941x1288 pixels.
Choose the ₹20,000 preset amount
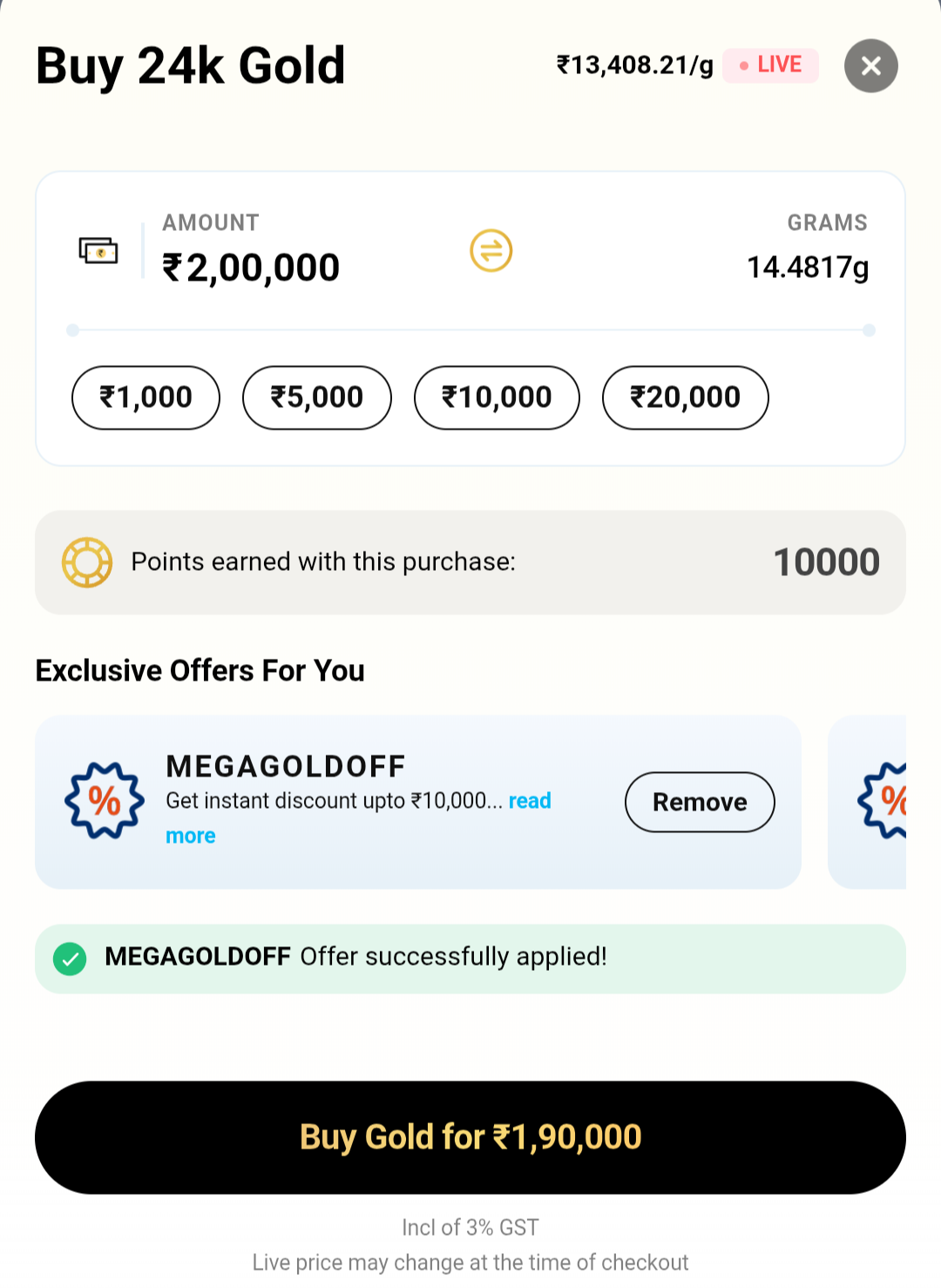(686, 397)
